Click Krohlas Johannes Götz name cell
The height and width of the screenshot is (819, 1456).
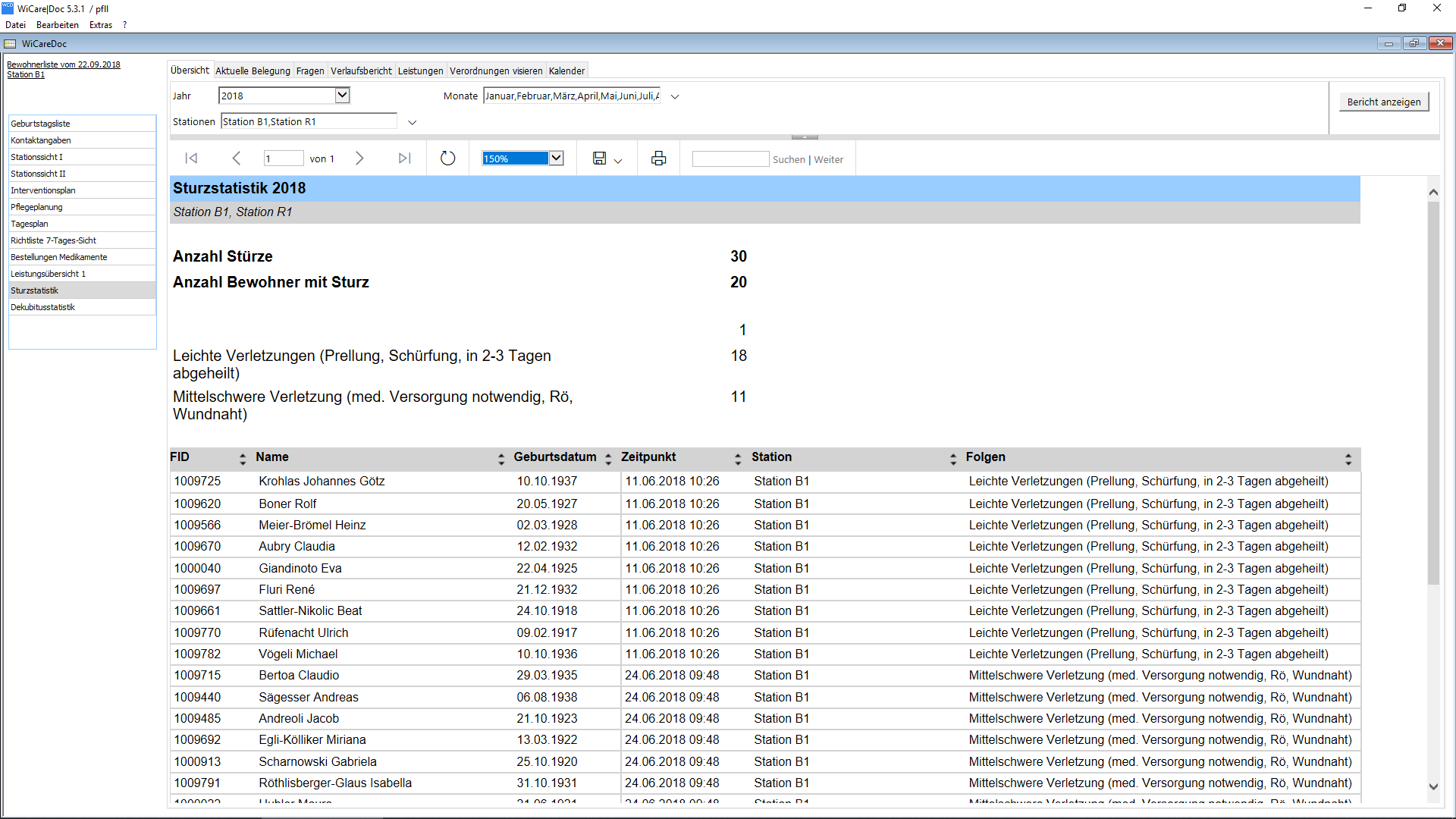click(x=322, y=482)
